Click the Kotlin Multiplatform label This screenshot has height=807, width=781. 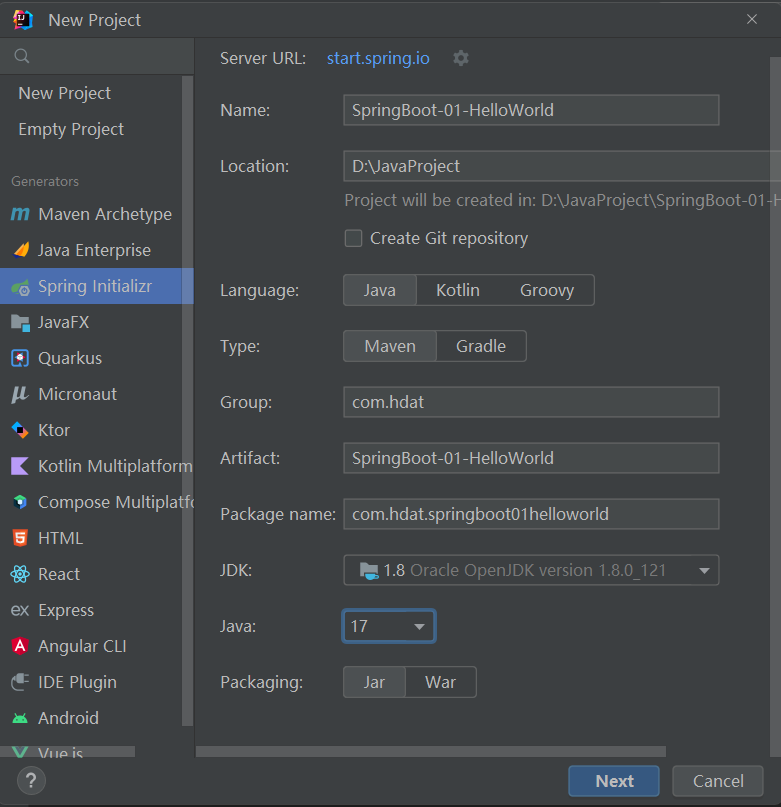coord(115,466)
